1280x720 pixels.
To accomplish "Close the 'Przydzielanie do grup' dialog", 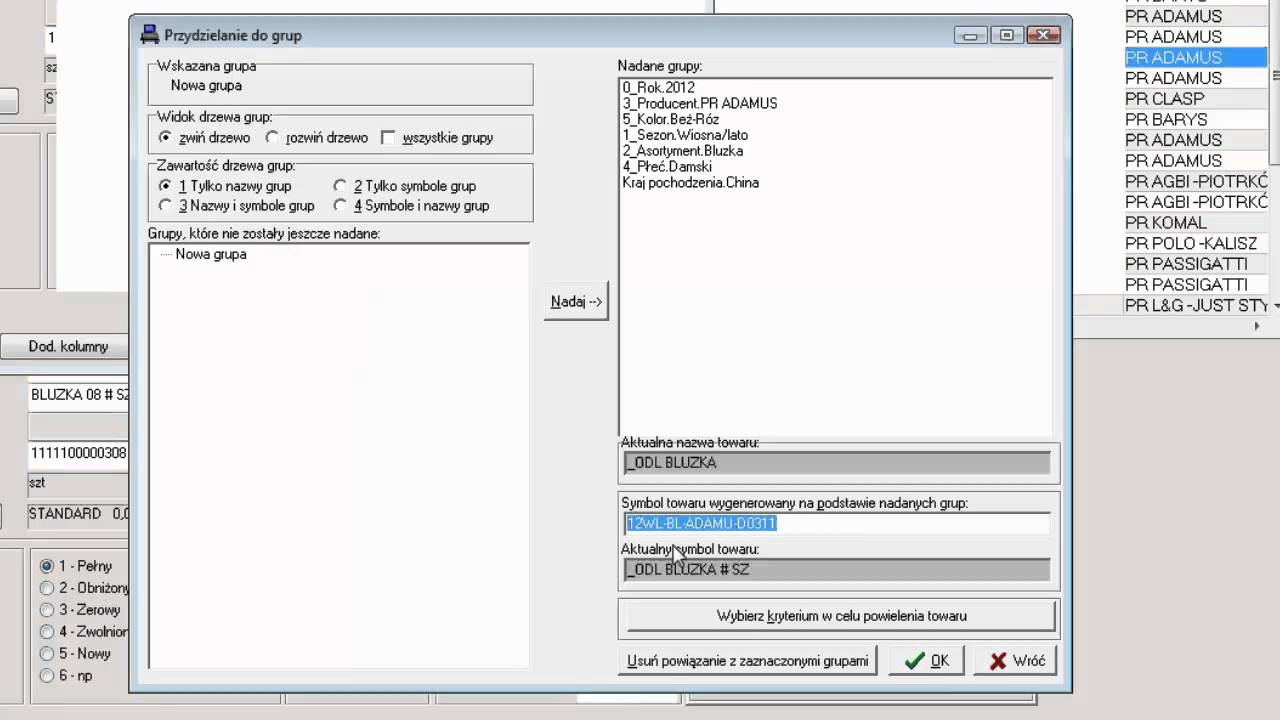I will [x=1043, y=35].
